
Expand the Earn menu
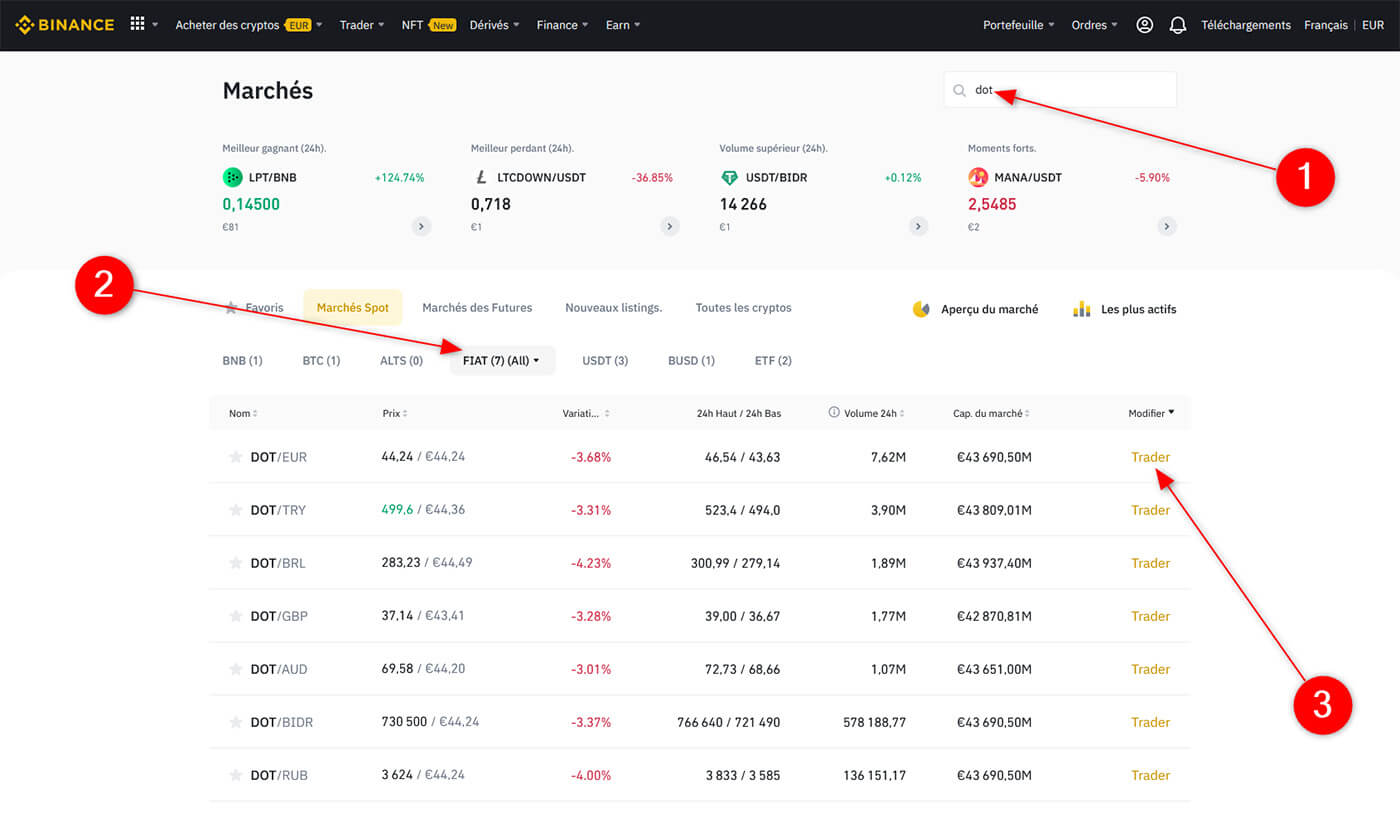coord(623,25)
